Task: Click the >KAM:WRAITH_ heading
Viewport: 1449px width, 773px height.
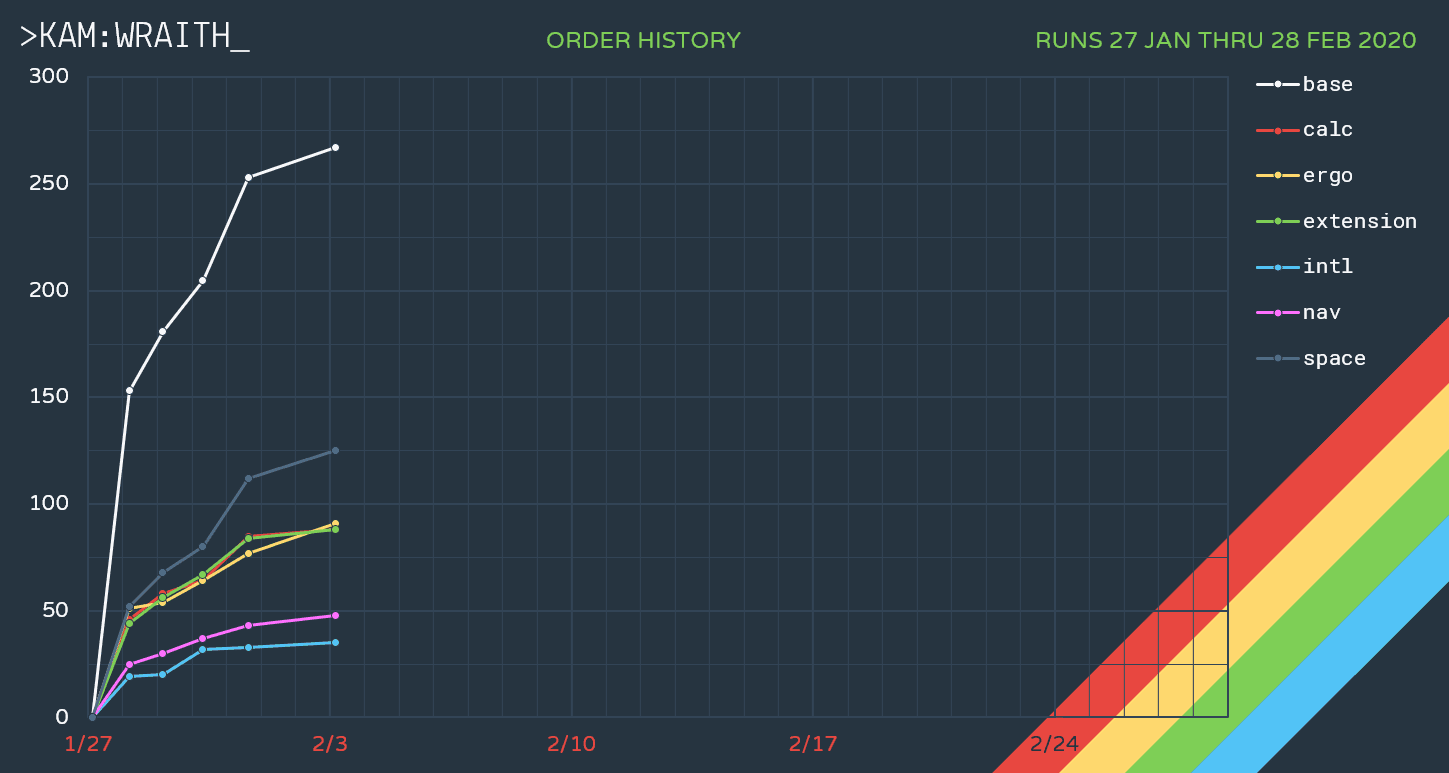Action: tap(135, 37)
